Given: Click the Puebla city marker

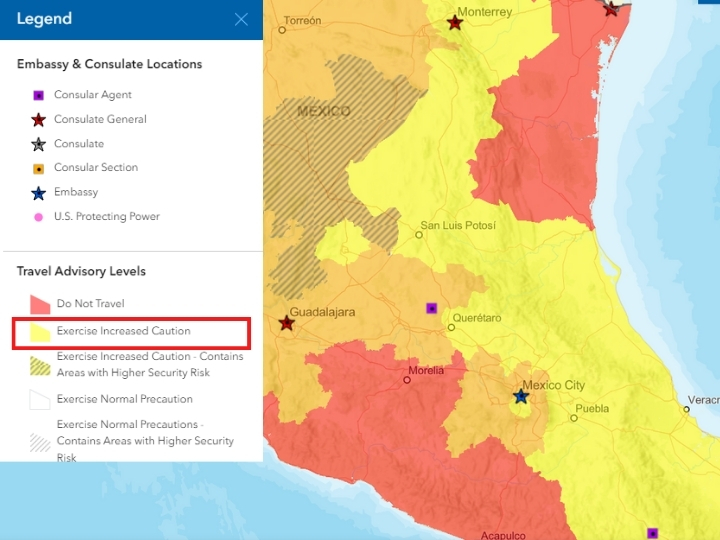Looking at the screenshot, I should point(574,418).
